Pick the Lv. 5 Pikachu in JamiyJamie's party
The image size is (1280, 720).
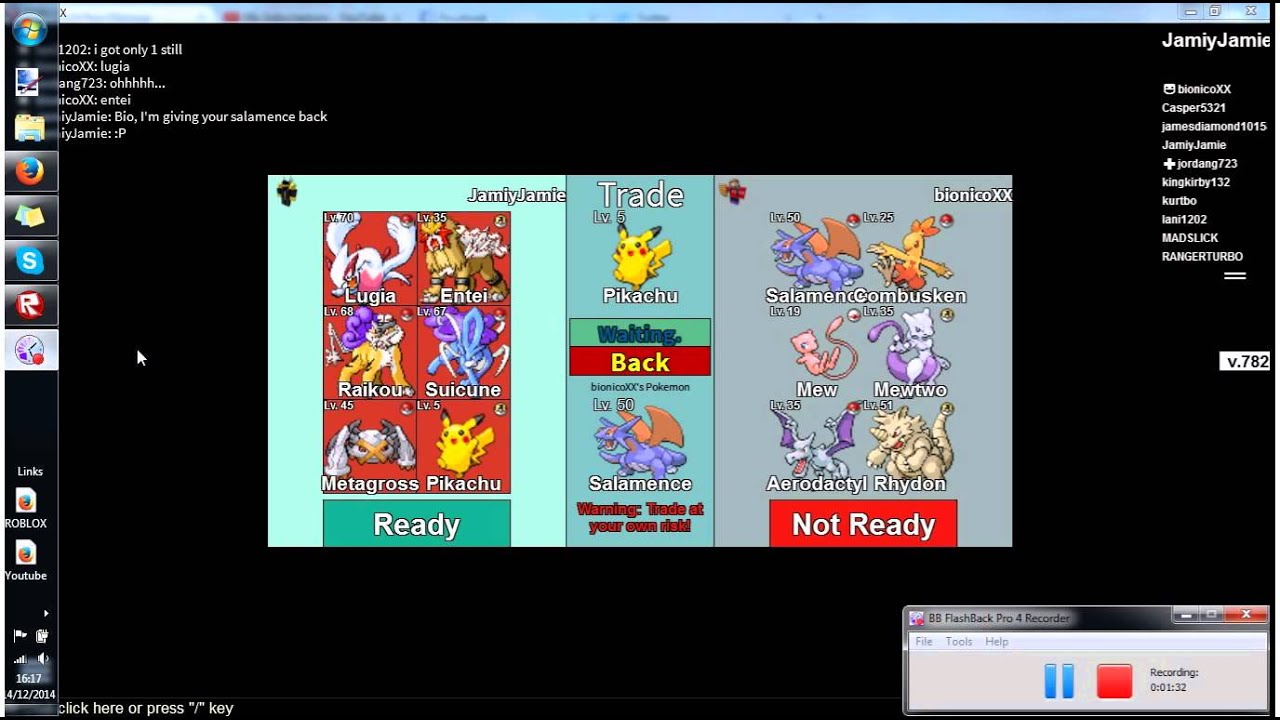(463, 447)
